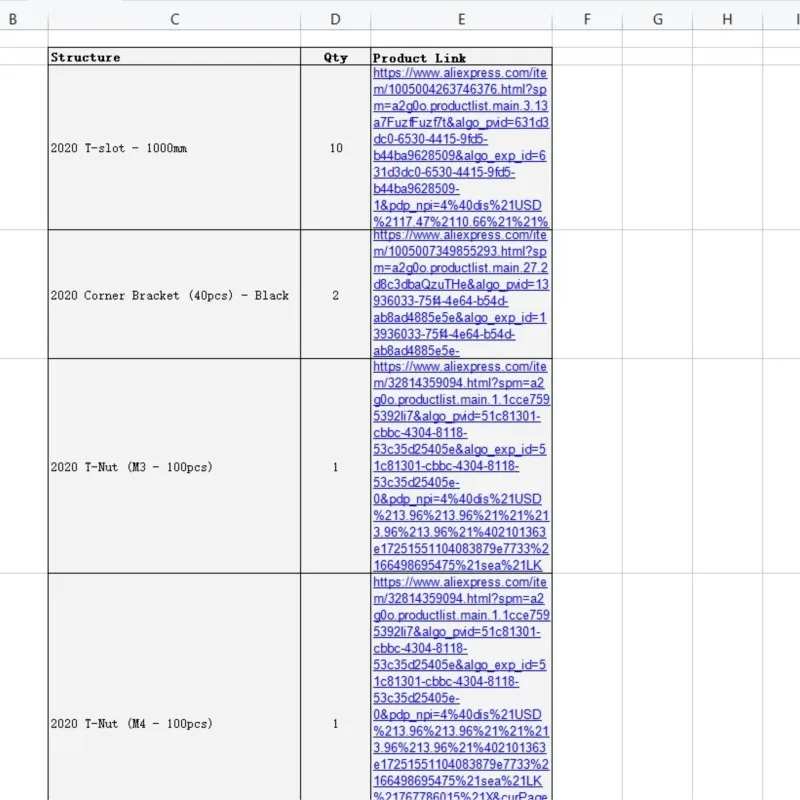Select cell '2020 T-slot - 1000mm'
The width and height of the screenshot is (800, 800).
[x=174, y=147]
